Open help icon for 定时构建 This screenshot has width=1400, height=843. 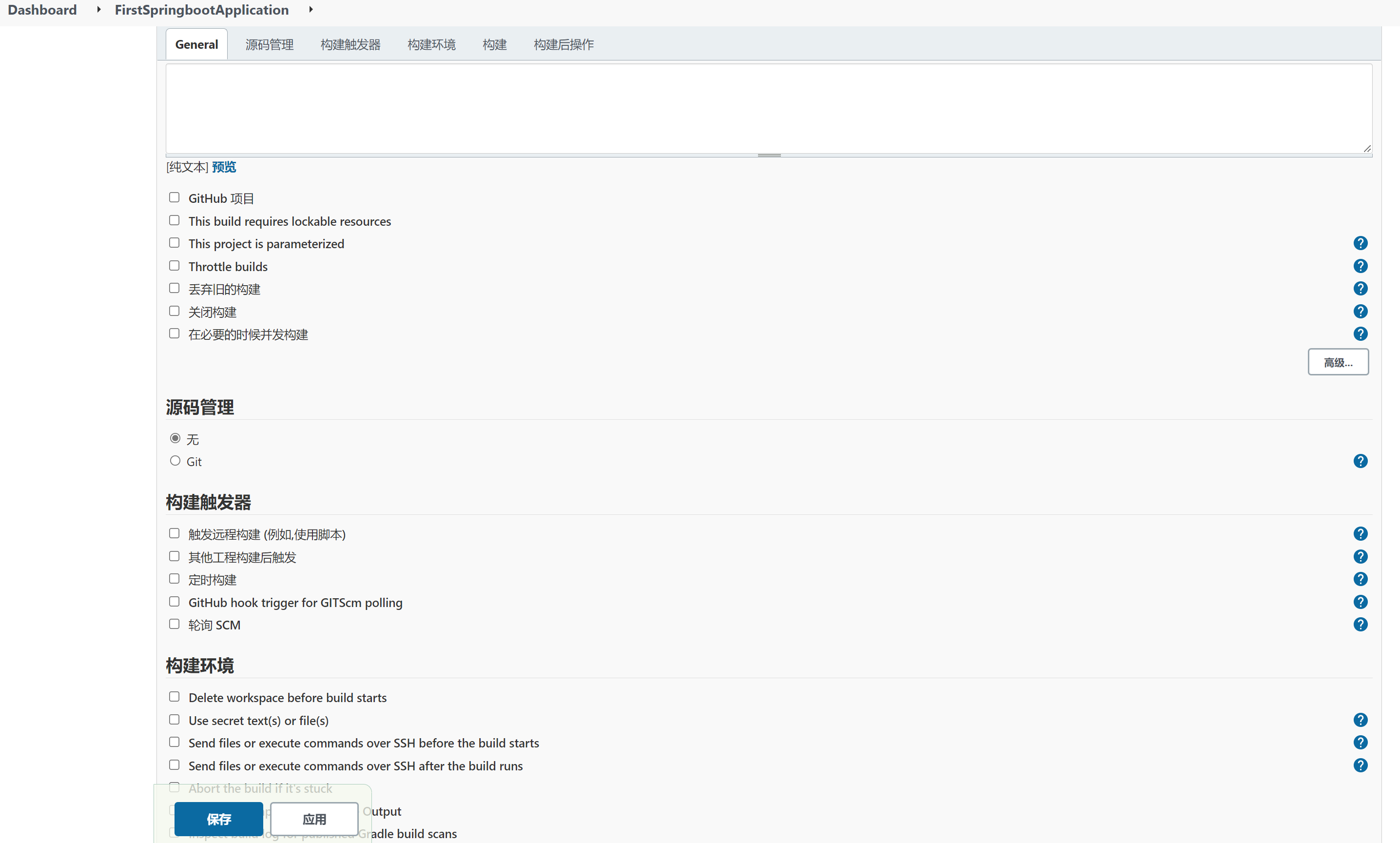pos(1360,579)
